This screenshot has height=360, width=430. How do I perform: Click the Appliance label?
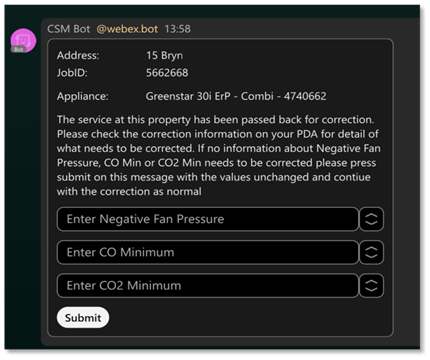[83, 96]
